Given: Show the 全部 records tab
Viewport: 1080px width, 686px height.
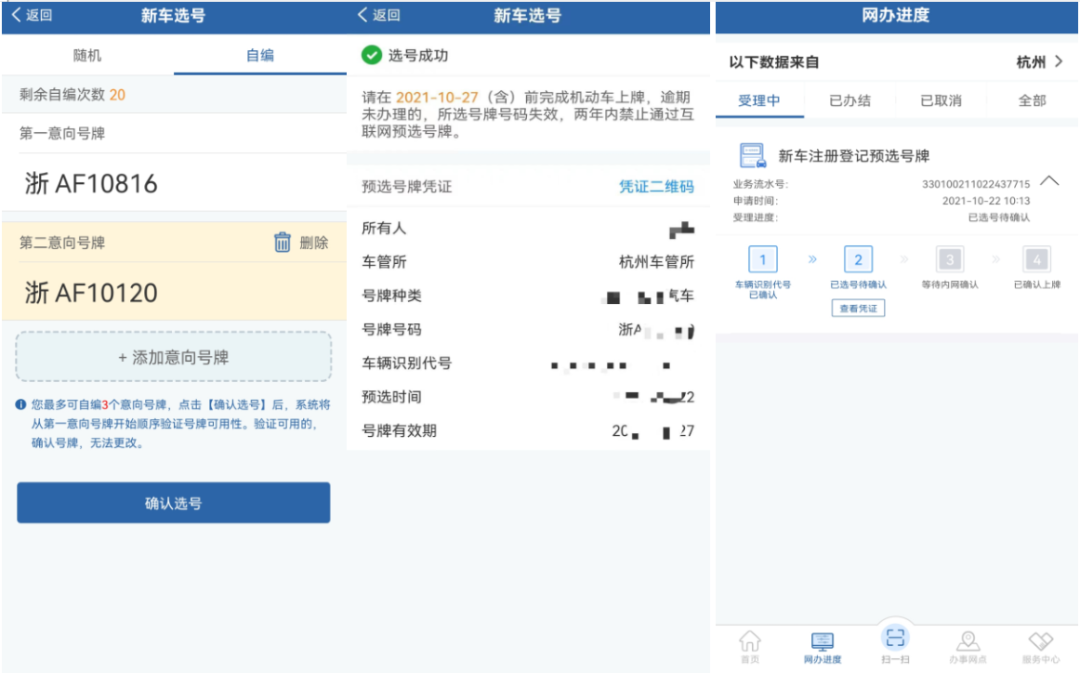Looking at the screenshot, I should click(x=1032, y=100).
